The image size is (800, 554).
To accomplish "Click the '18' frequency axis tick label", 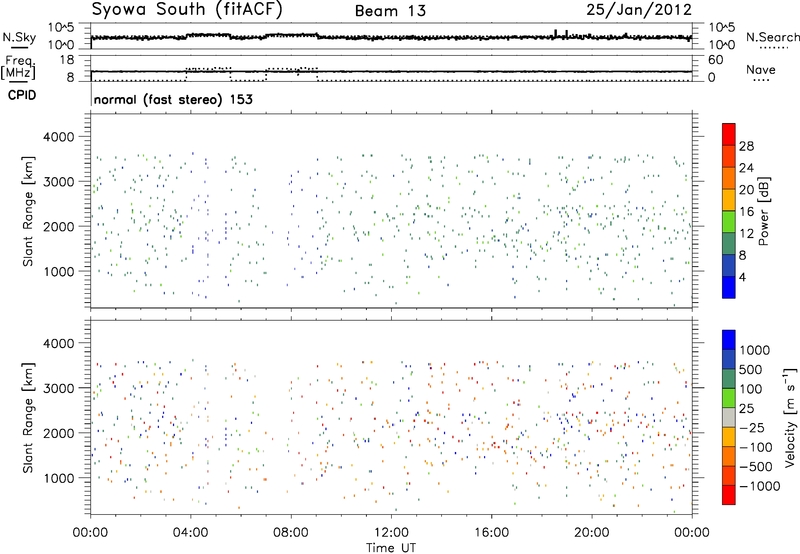I will click(x=66, y=60).
